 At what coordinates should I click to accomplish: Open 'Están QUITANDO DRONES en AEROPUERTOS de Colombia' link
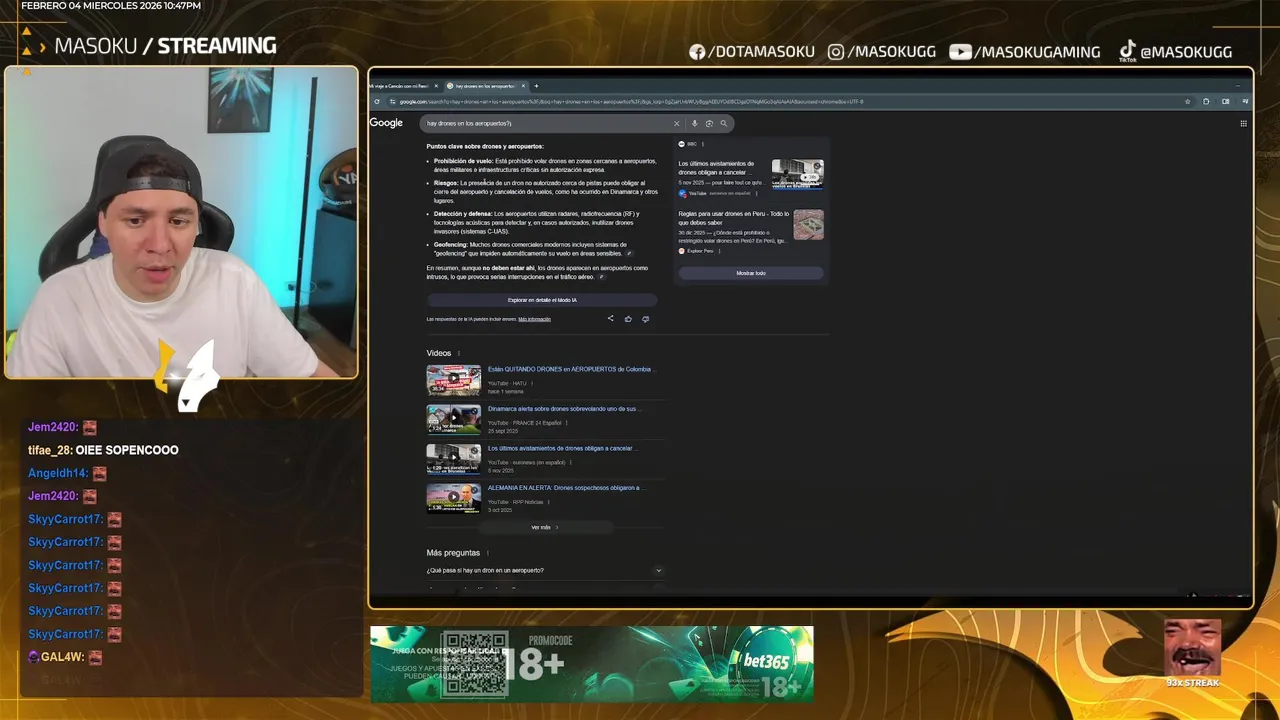(x=571, y=369)
